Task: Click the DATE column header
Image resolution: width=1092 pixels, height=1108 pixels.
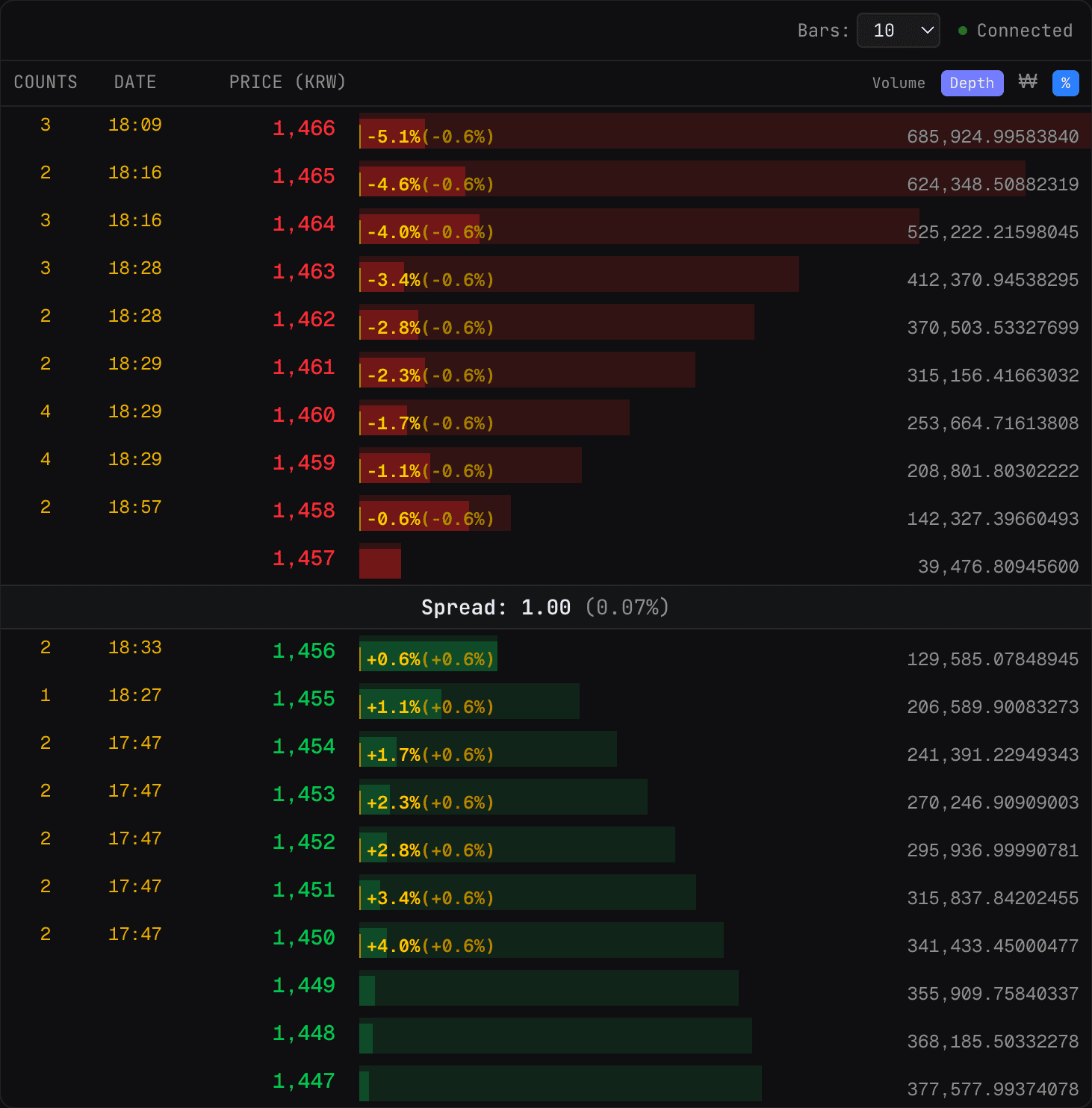Action: [x=134, y=82]
